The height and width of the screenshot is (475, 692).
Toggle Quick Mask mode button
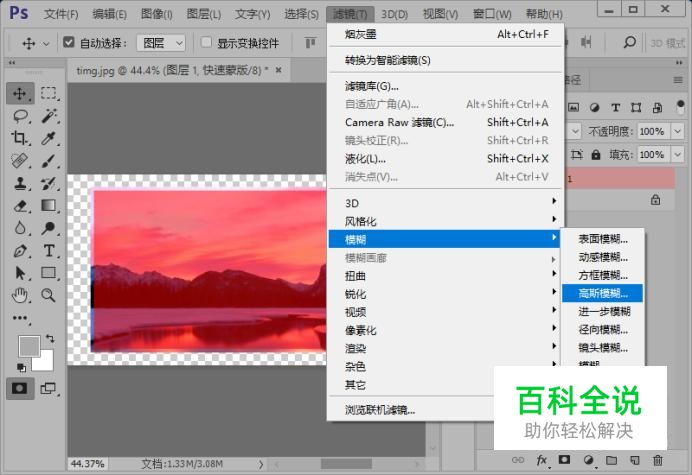pyautogui.click(x=19, y=388)
